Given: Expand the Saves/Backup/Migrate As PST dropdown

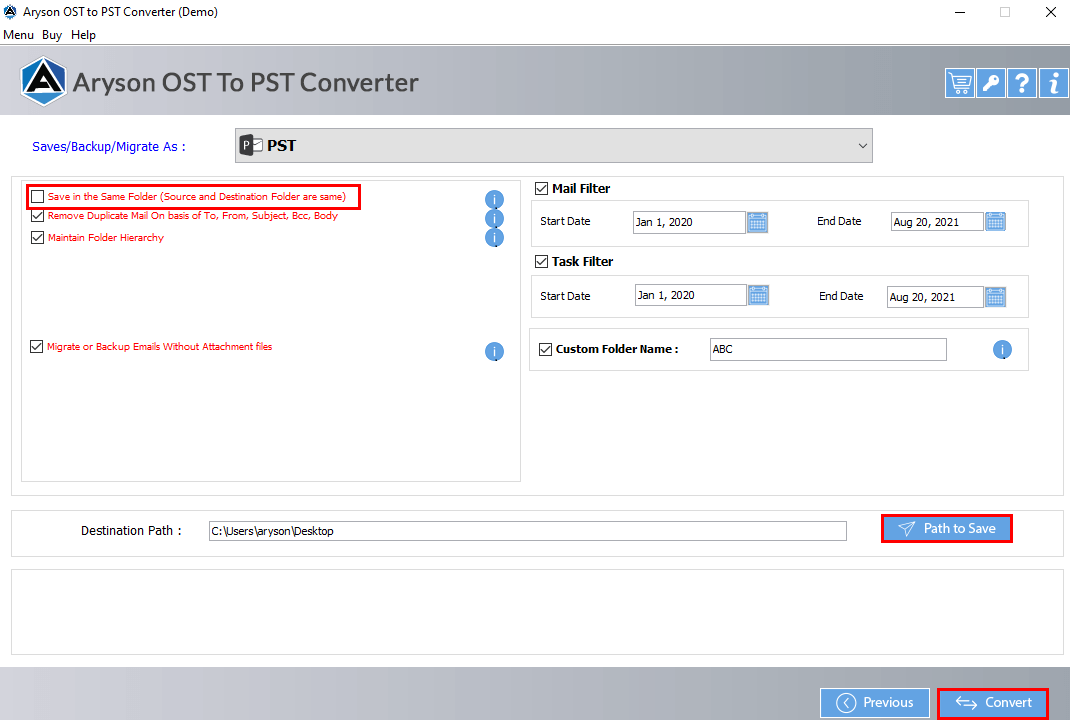Looking at the screenshot, I should [x=553, y=145].
